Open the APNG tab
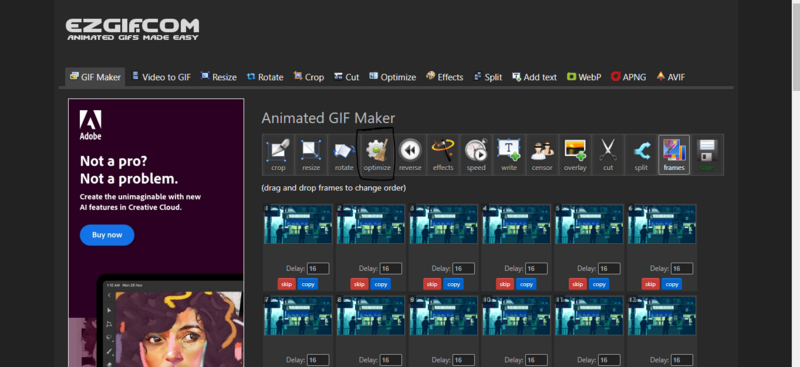 pos(628,77)
